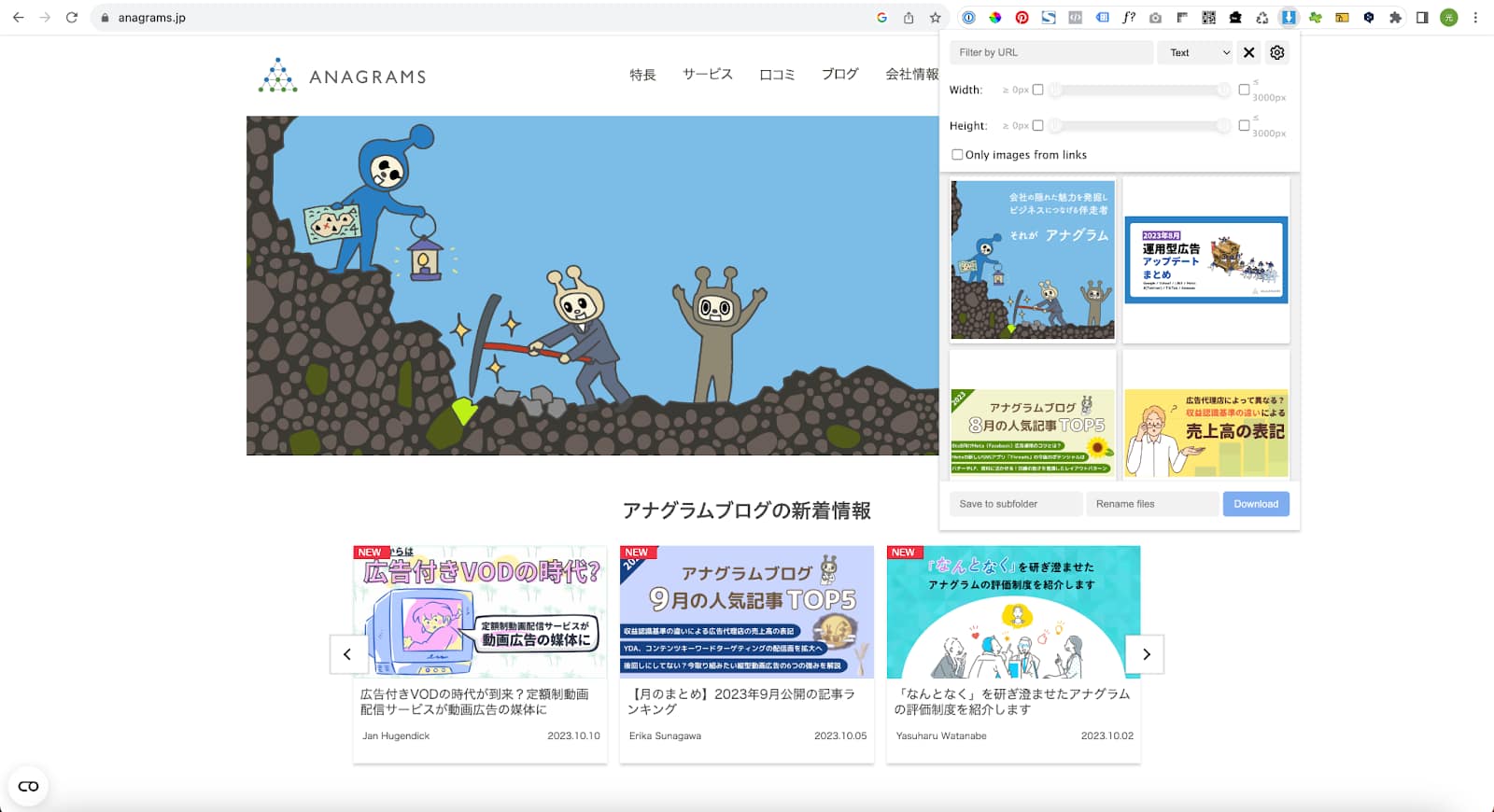Open the サービス menu item

click(x=707, y=75)
